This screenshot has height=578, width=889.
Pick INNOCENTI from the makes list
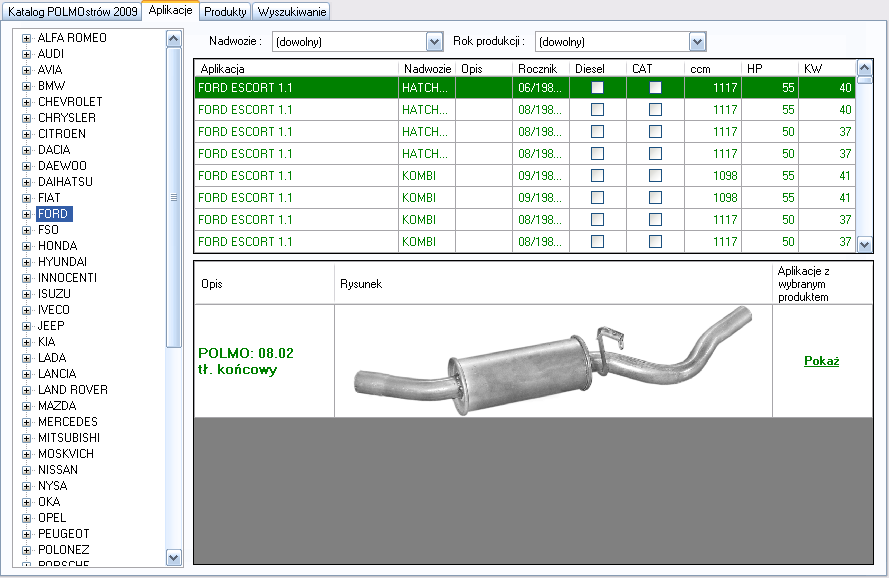[67, 278]
